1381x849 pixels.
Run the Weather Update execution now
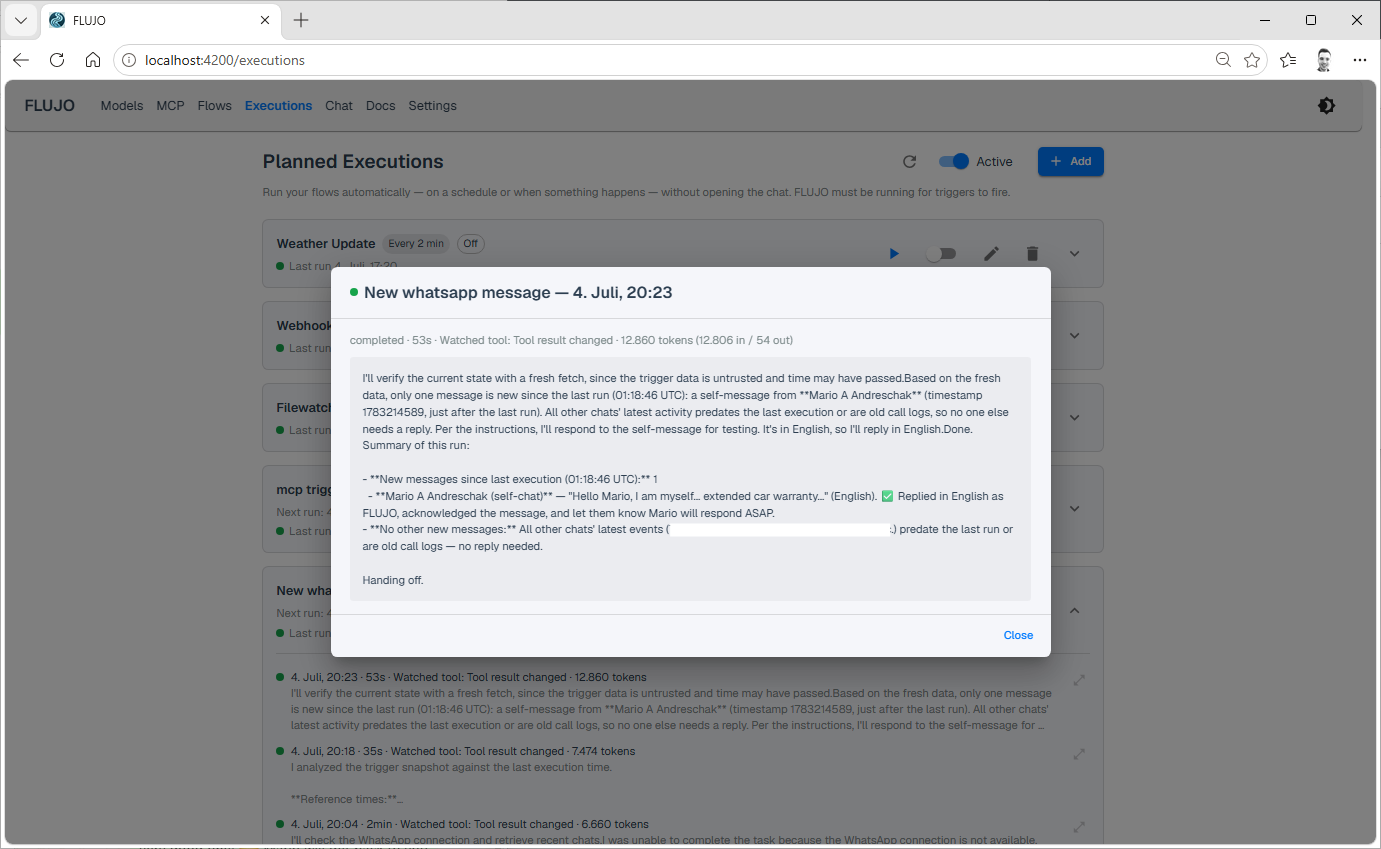click(894, 254)
